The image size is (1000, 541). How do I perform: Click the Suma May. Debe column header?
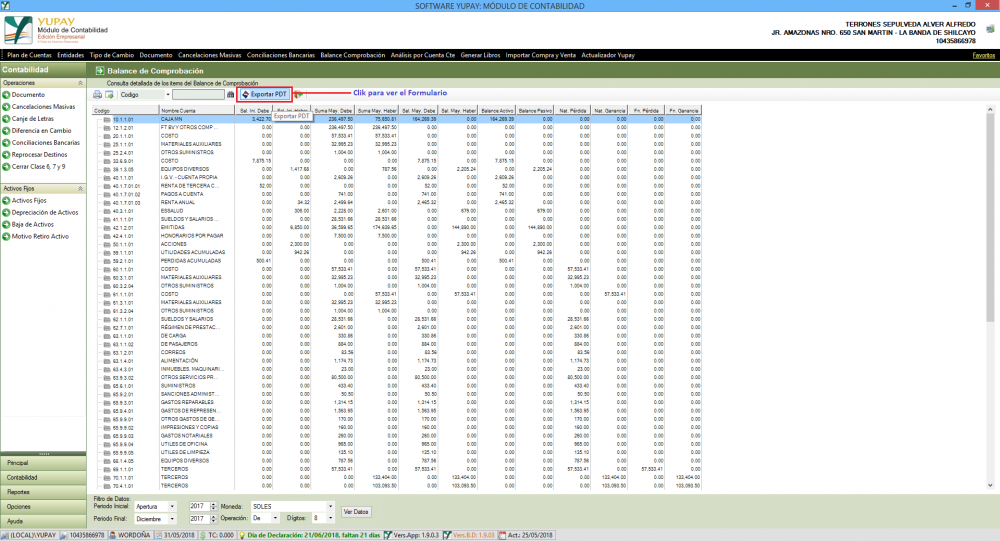333,110
